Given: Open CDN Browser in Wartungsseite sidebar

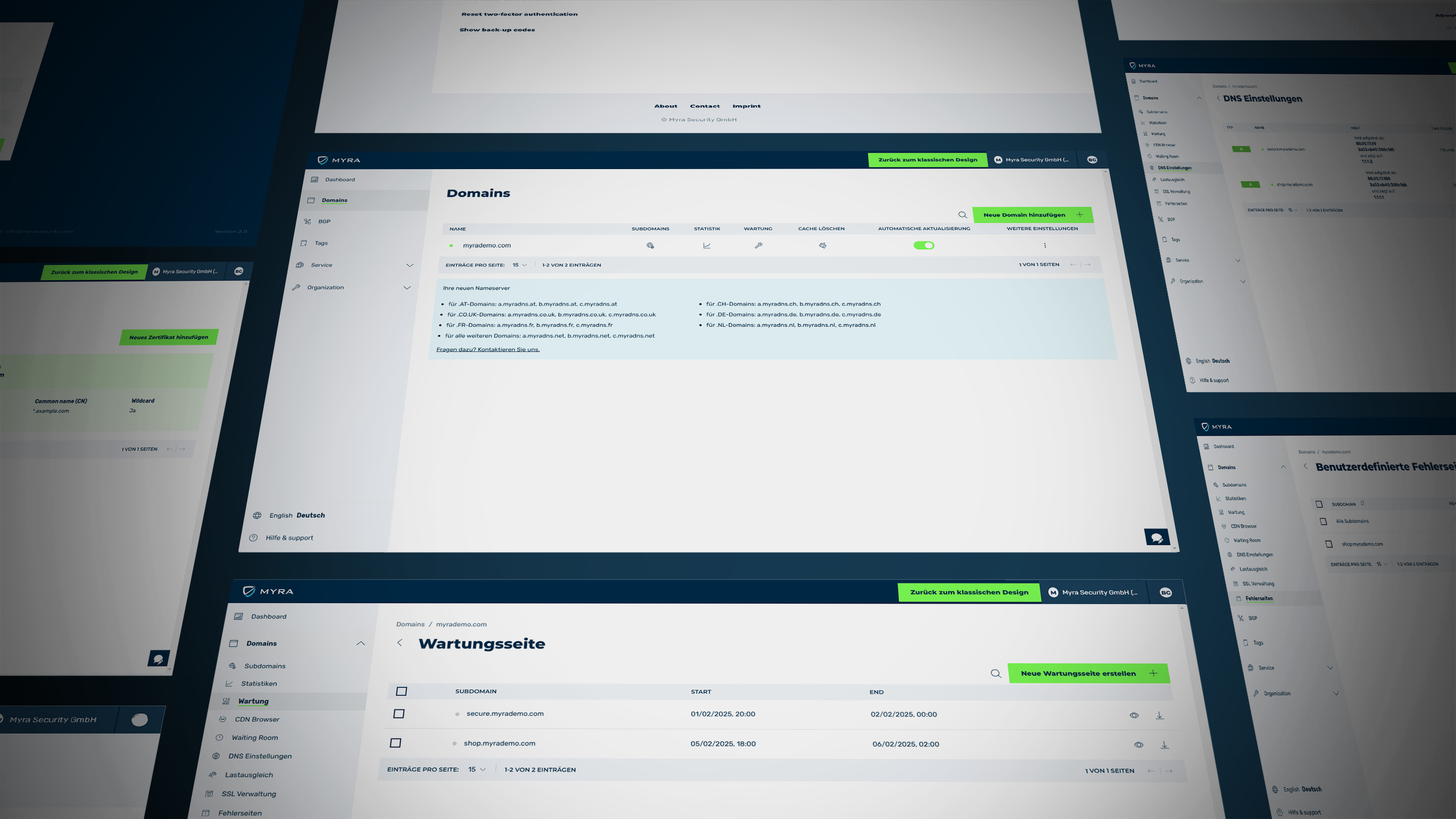Looking at the screenshot, I should click(x=256, y=719).
